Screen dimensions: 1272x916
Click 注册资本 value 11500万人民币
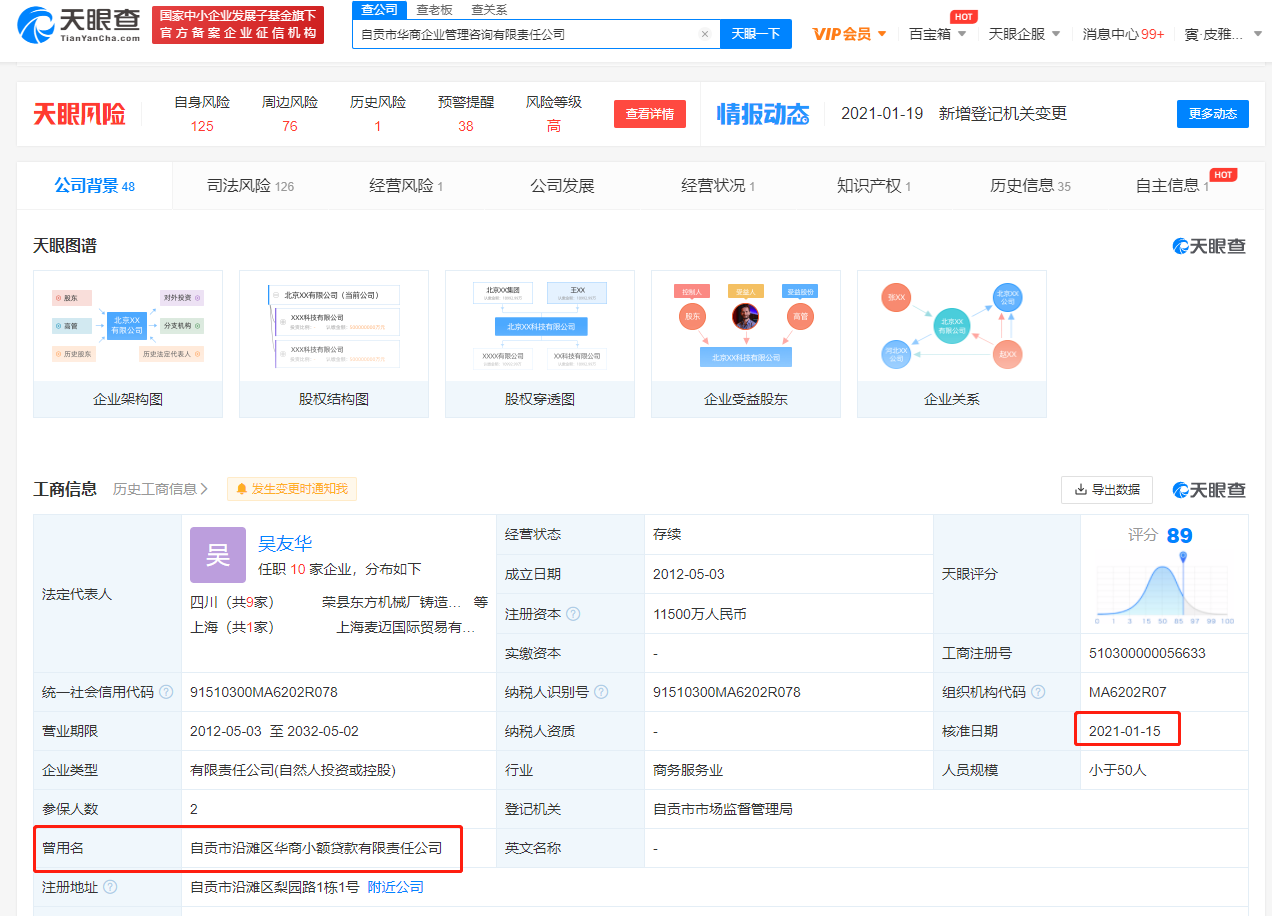(x=700, y=614)
